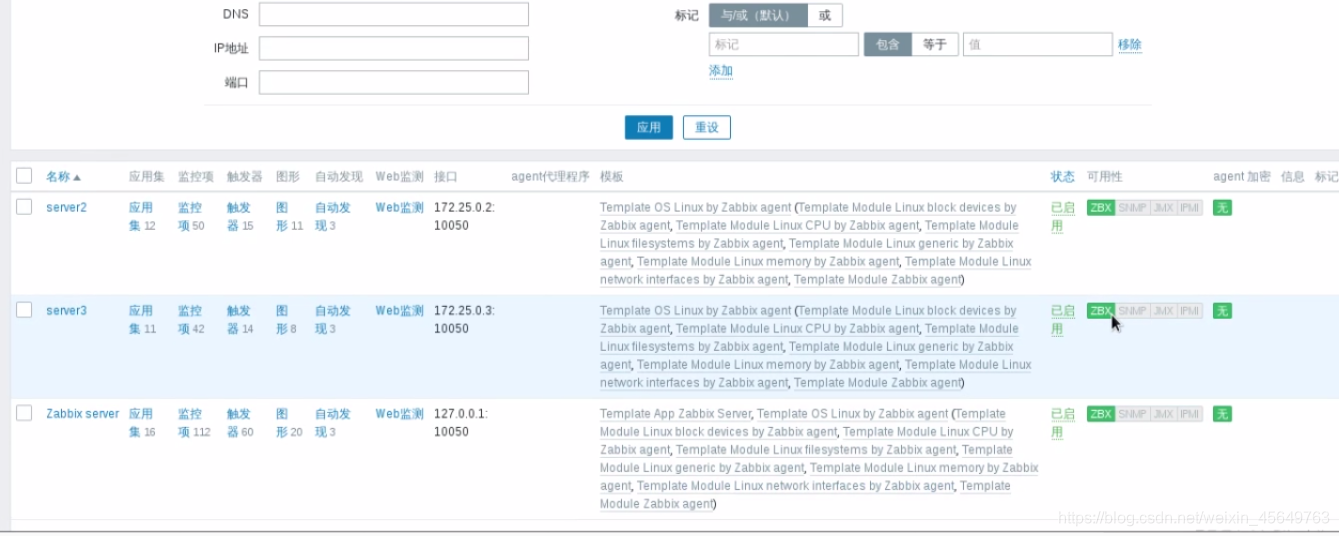
Task: Open 监控项 for Zabbix server
Action: (x=190, y=422)
